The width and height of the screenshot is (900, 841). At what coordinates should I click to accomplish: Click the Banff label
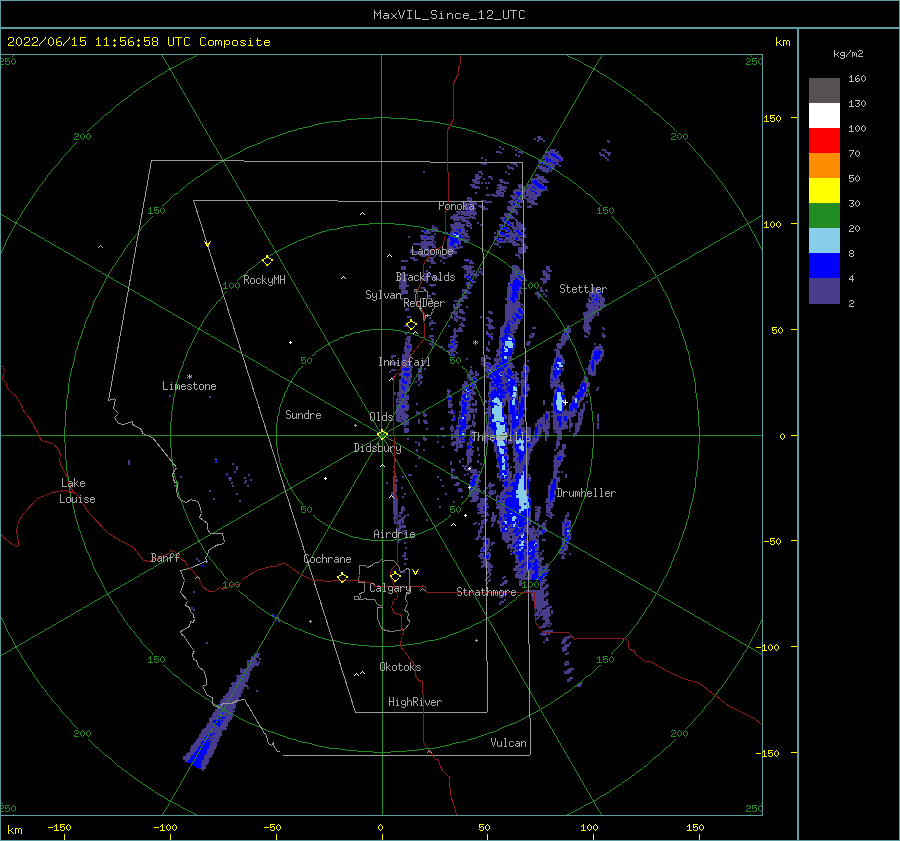[165, 557]
